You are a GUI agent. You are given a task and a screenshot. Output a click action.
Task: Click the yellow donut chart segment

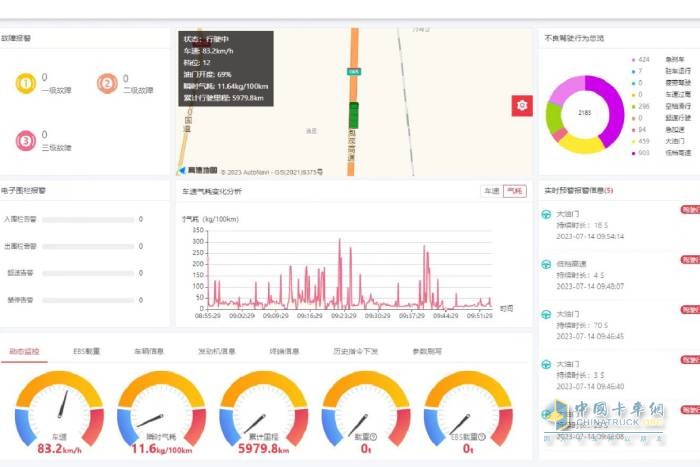580,145
